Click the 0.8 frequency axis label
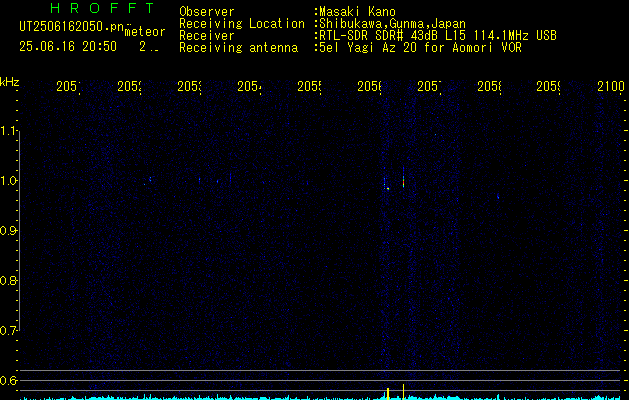The width and height of the screenshot is (629, 400). pyautogui.click(x=9, y=280)
